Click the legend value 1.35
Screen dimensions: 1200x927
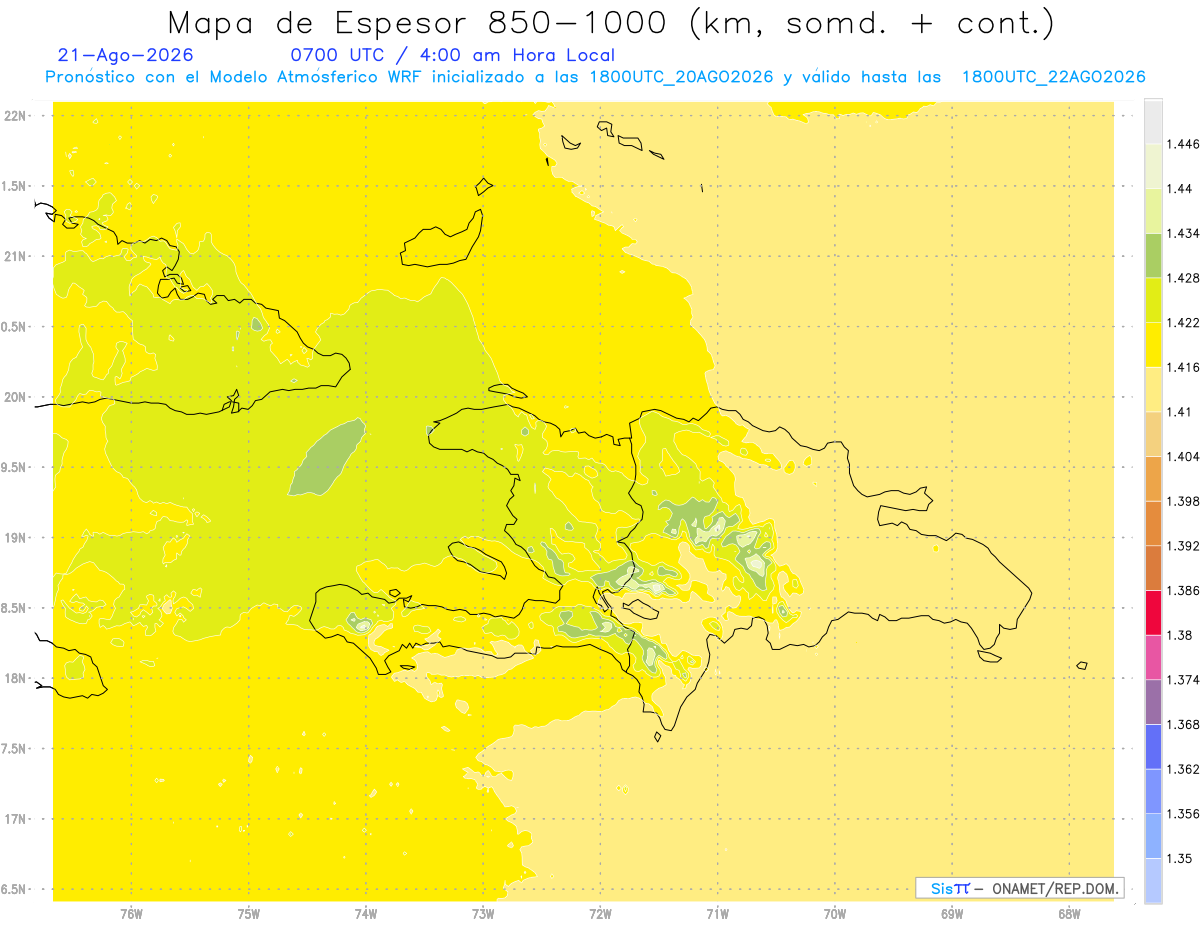[1181, 858]
